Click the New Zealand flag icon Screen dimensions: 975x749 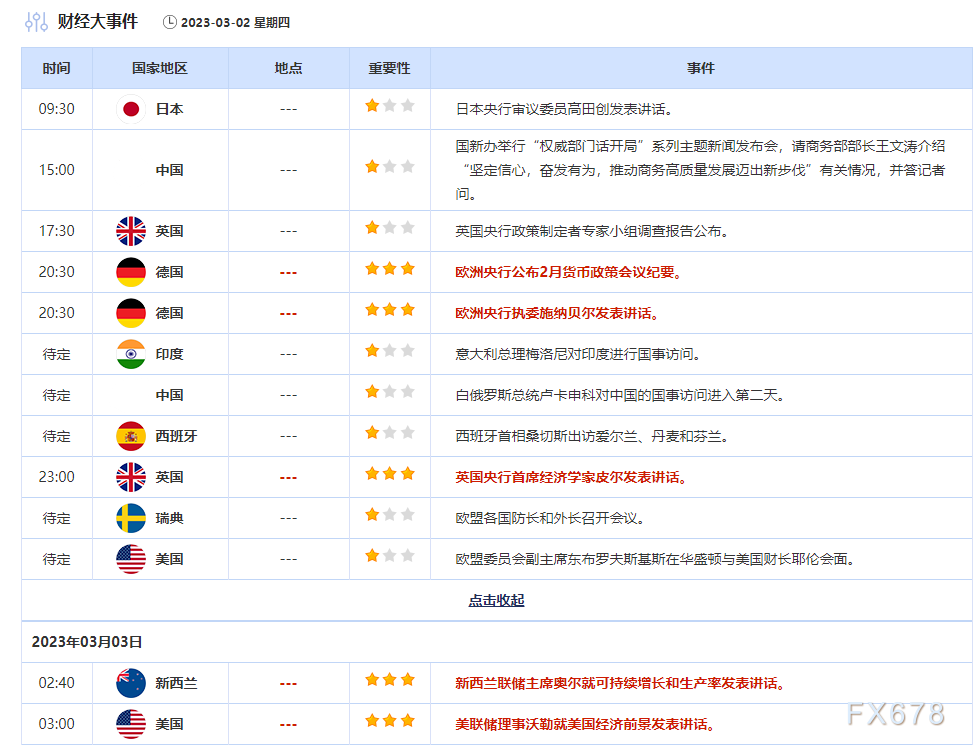(x=131, y=683)
